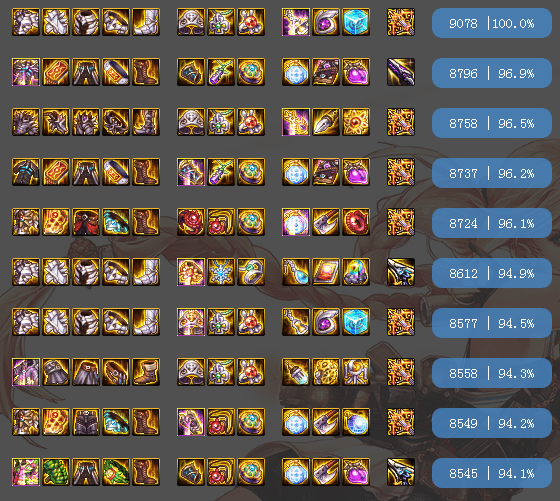Select the blue teardrop pendant icon in 8612 row
Image resolution: width=560 pixels, height=501 pixels.
pos(296,272)
